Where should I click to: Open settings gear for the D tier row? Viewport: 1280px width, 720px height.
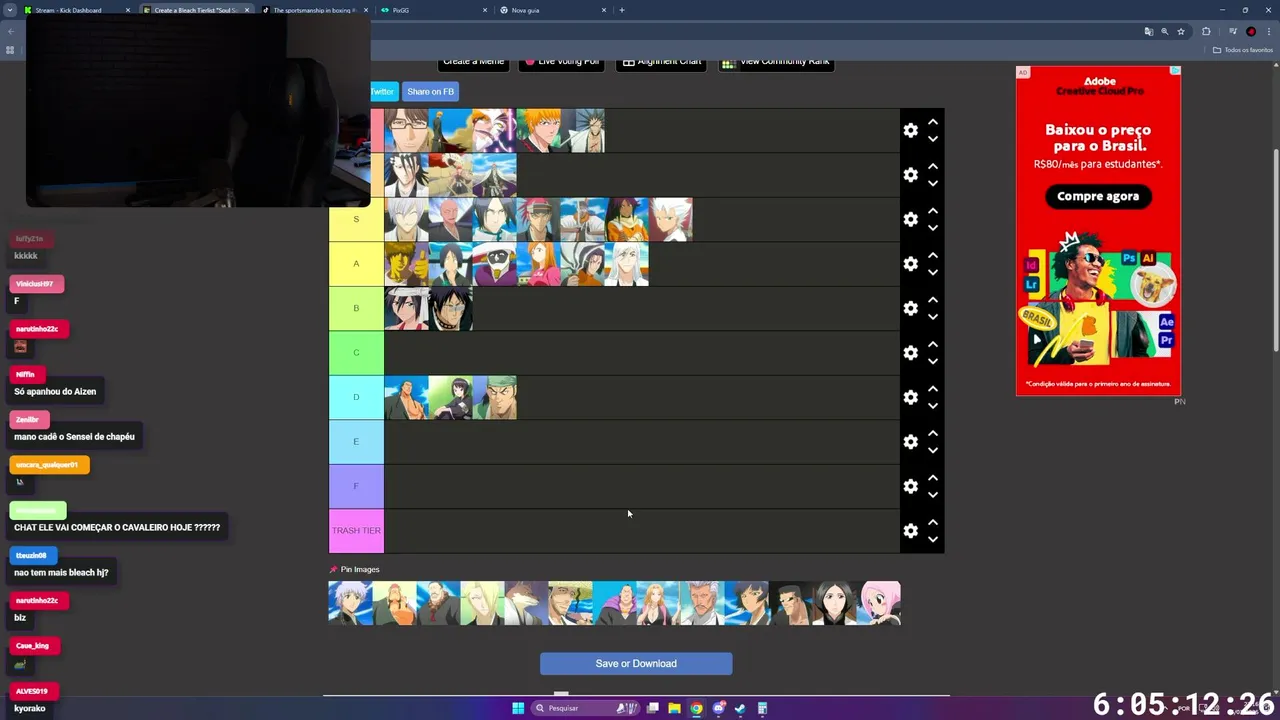[910, 397]
